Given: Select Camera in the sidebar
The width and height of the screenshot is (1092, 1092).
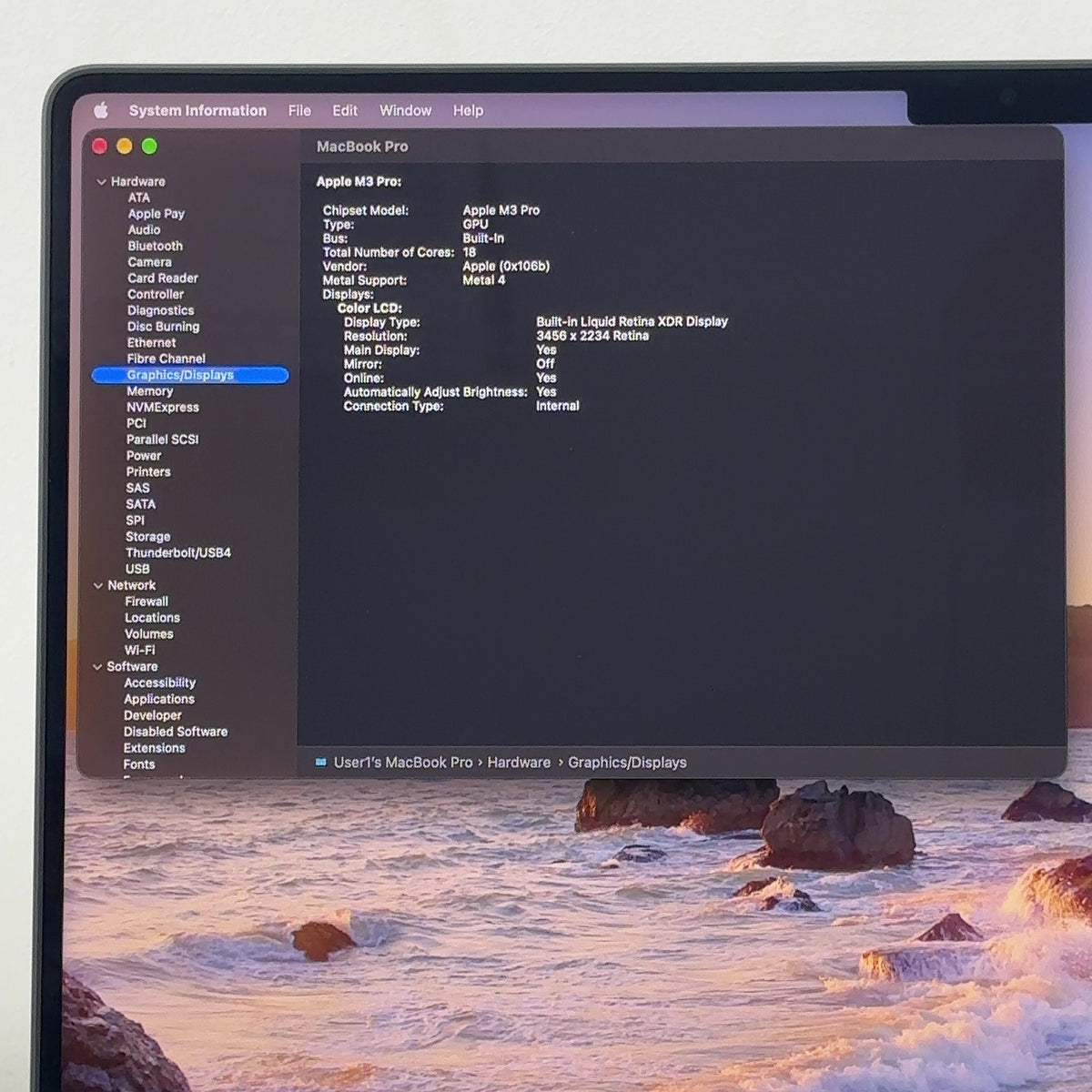Looking at the screenshot, I should [149, 262].
